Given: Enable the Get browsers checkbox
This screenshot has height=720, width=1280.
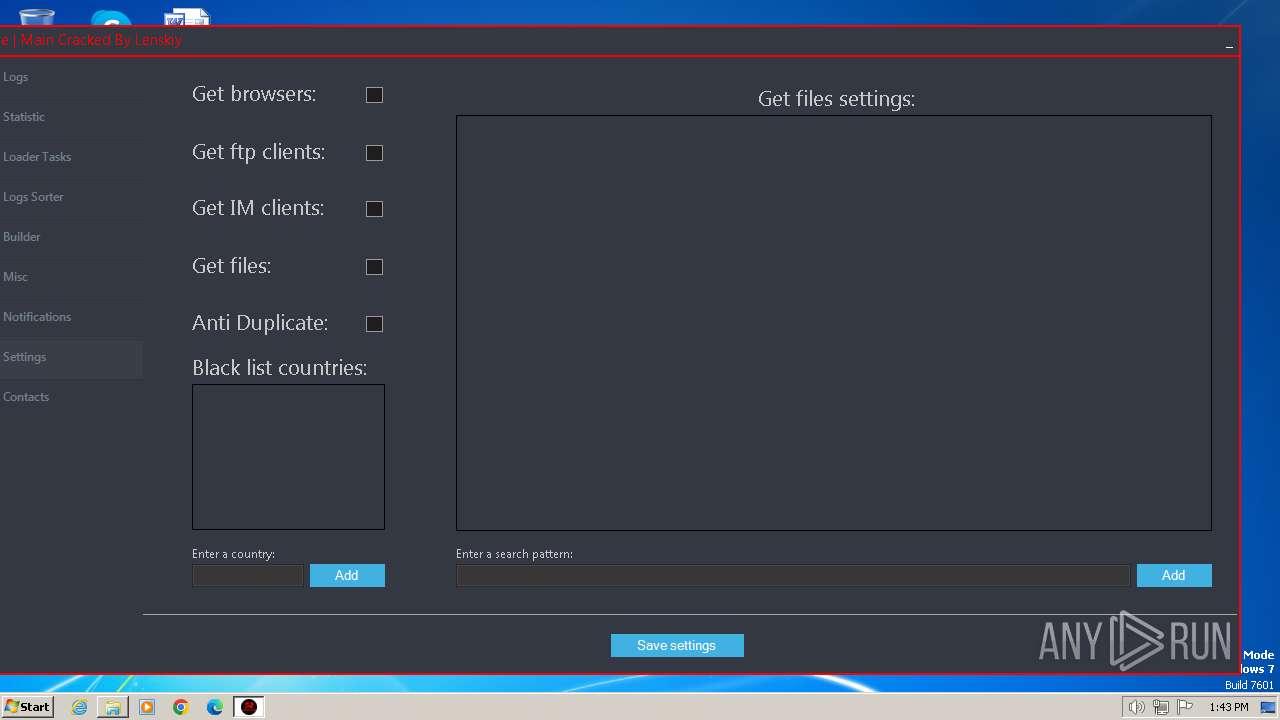Looking at the screenshot, I should pyautogui.click(x=374, y=95).
